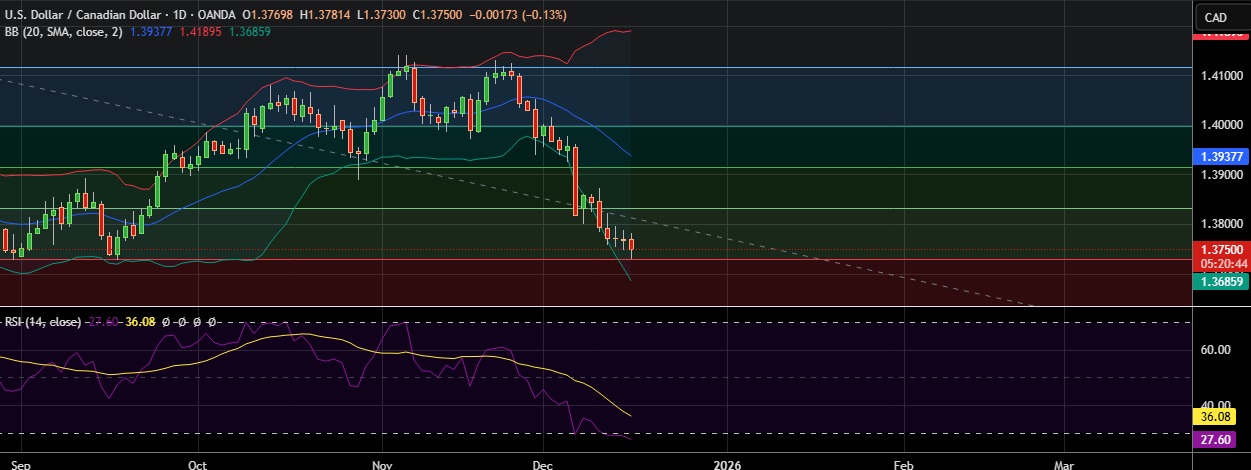Click the 1.41000 price scale value
Viewport: 1251px width, 470px height.
coord(1224,75)
